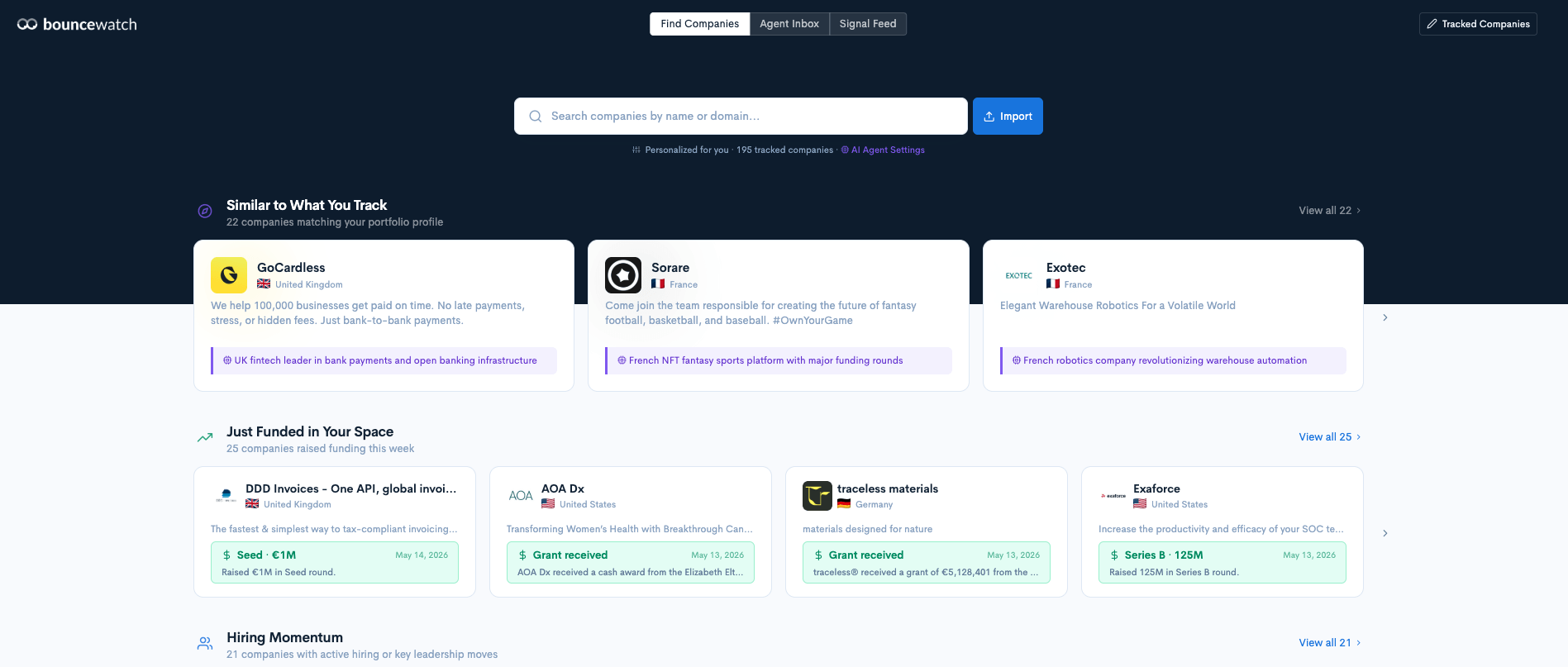Viewport: 1568px width, 667px height.
Task: Click the AOA Dx Grant received badge
Action: tap(631, 563)
